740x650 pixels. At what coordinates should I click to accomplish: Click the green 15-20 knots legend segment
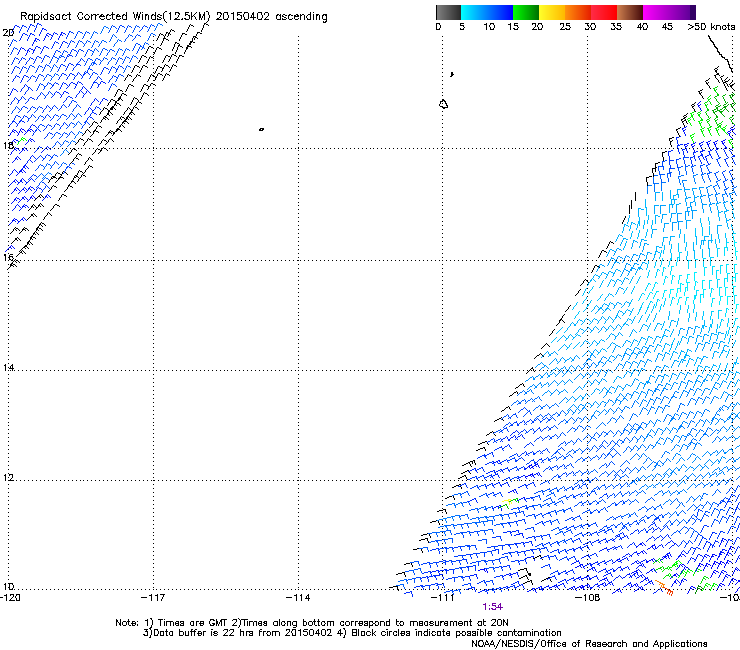(526, 12)
